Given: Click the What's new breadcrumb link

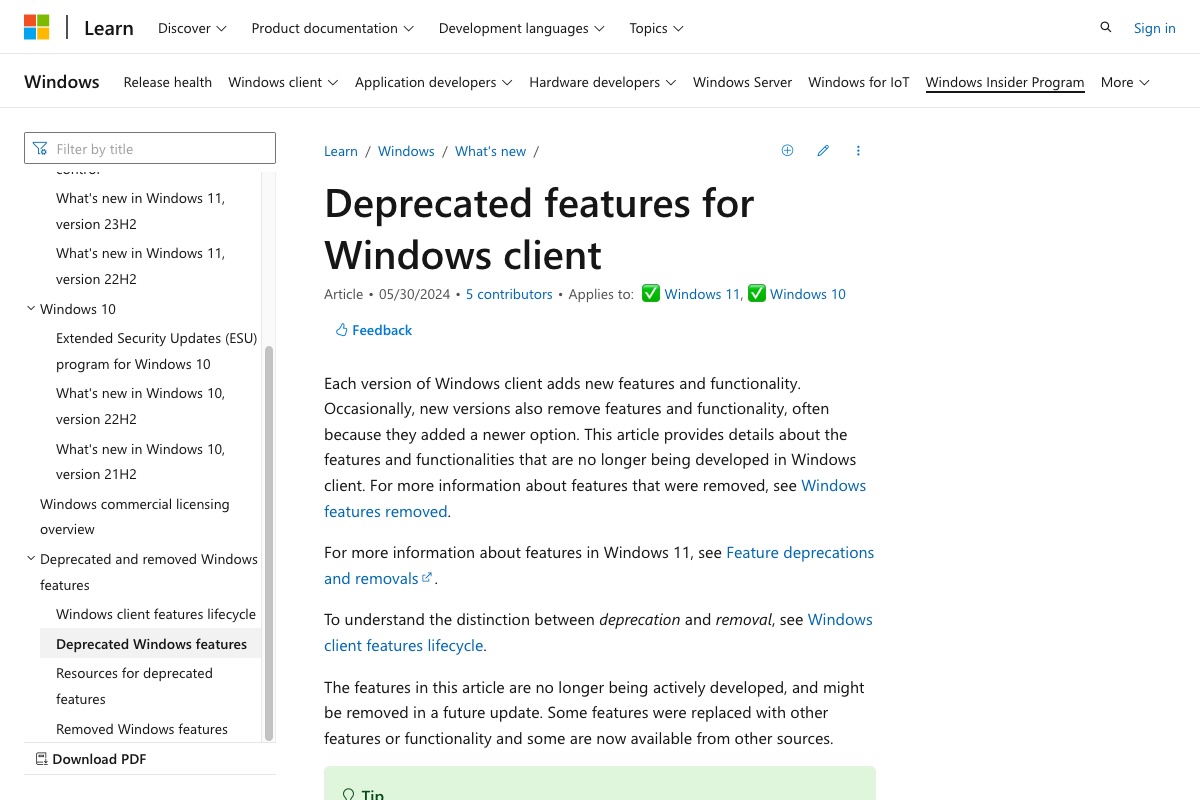Looking at the screenshot, I should click(490, 151).
